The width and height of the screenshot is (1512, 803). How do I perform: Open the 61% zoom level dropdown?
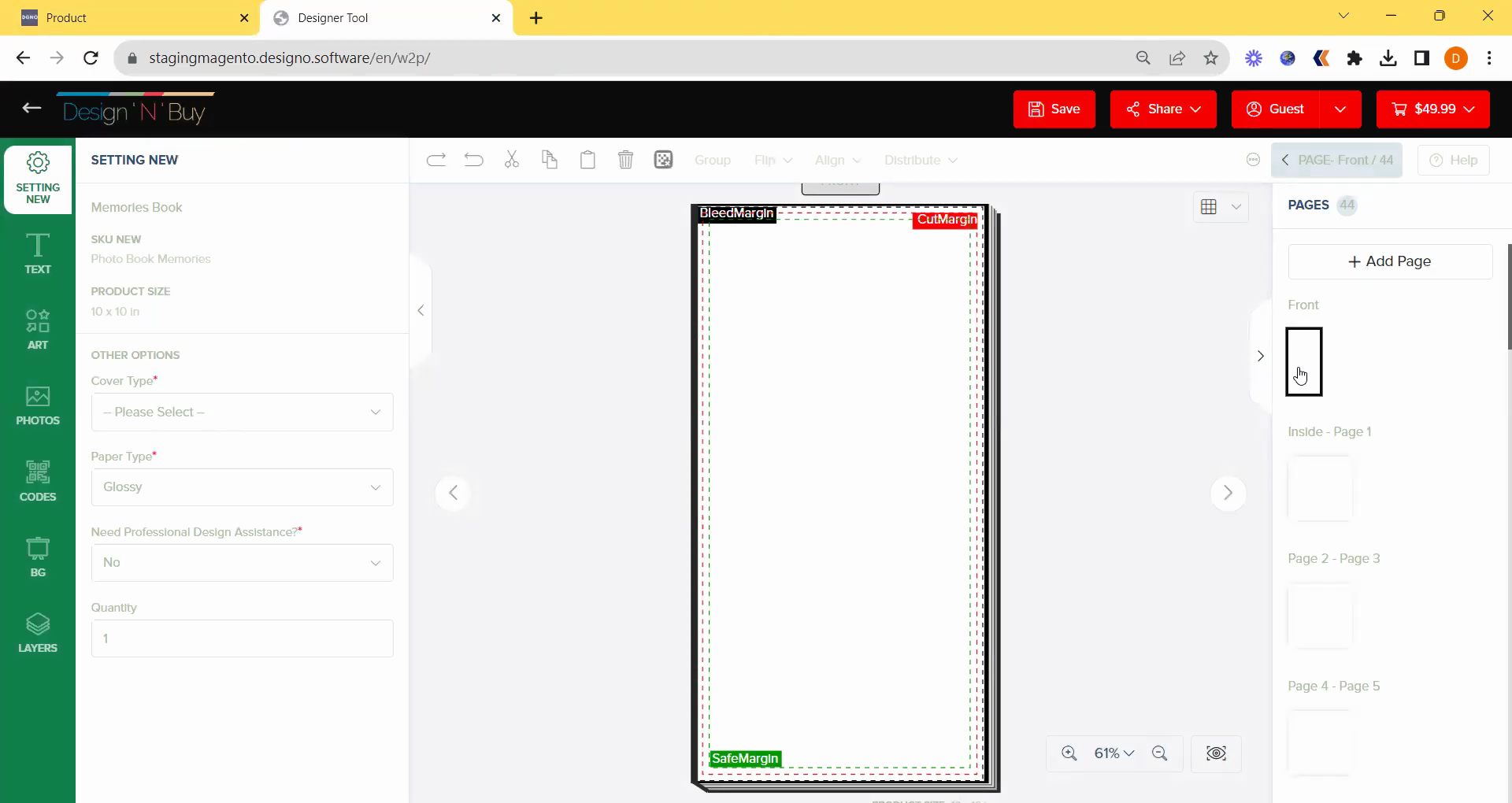coord(1114,753)
